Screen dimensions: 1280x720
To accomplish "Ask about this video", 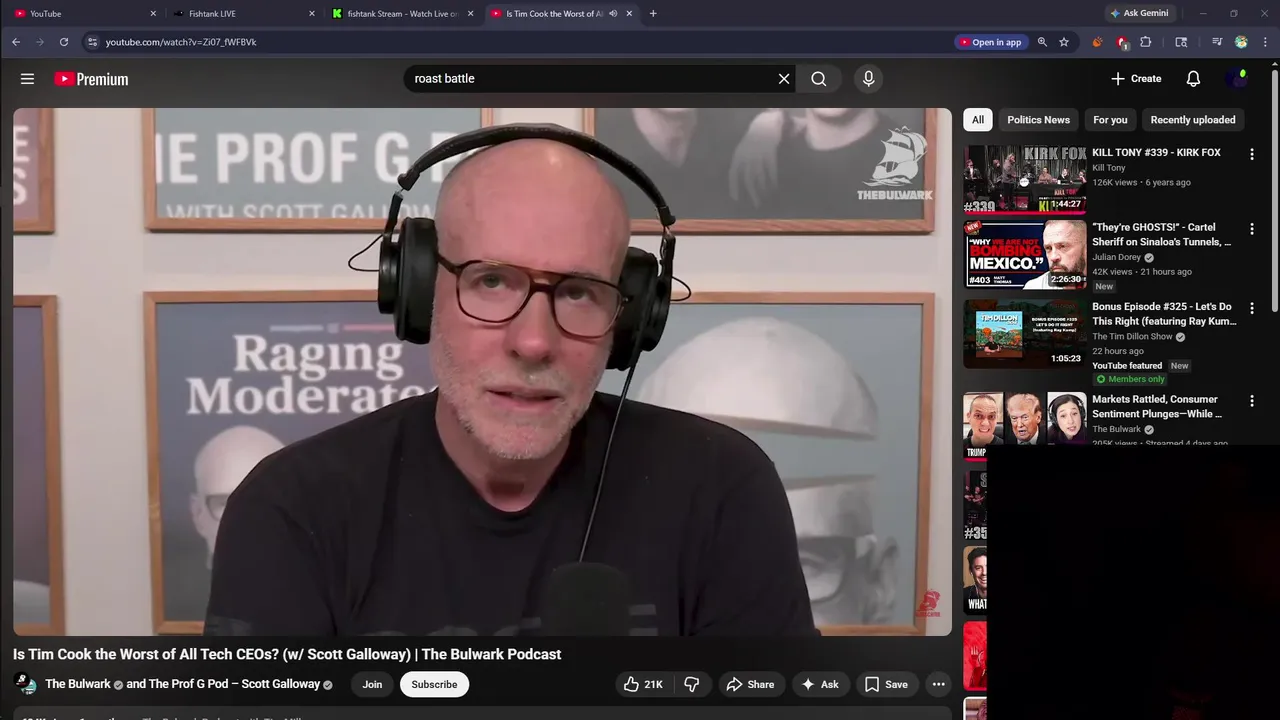I will (820, 684).
